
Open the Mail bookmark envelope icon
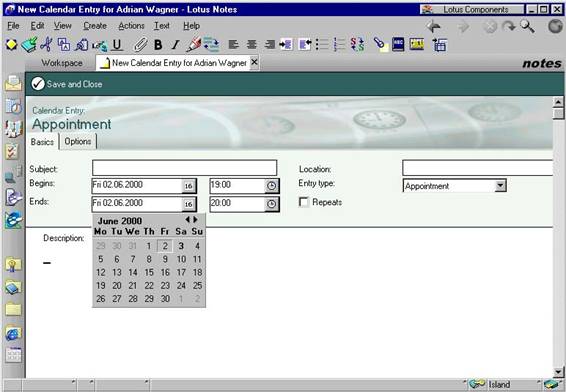point(13,83)
